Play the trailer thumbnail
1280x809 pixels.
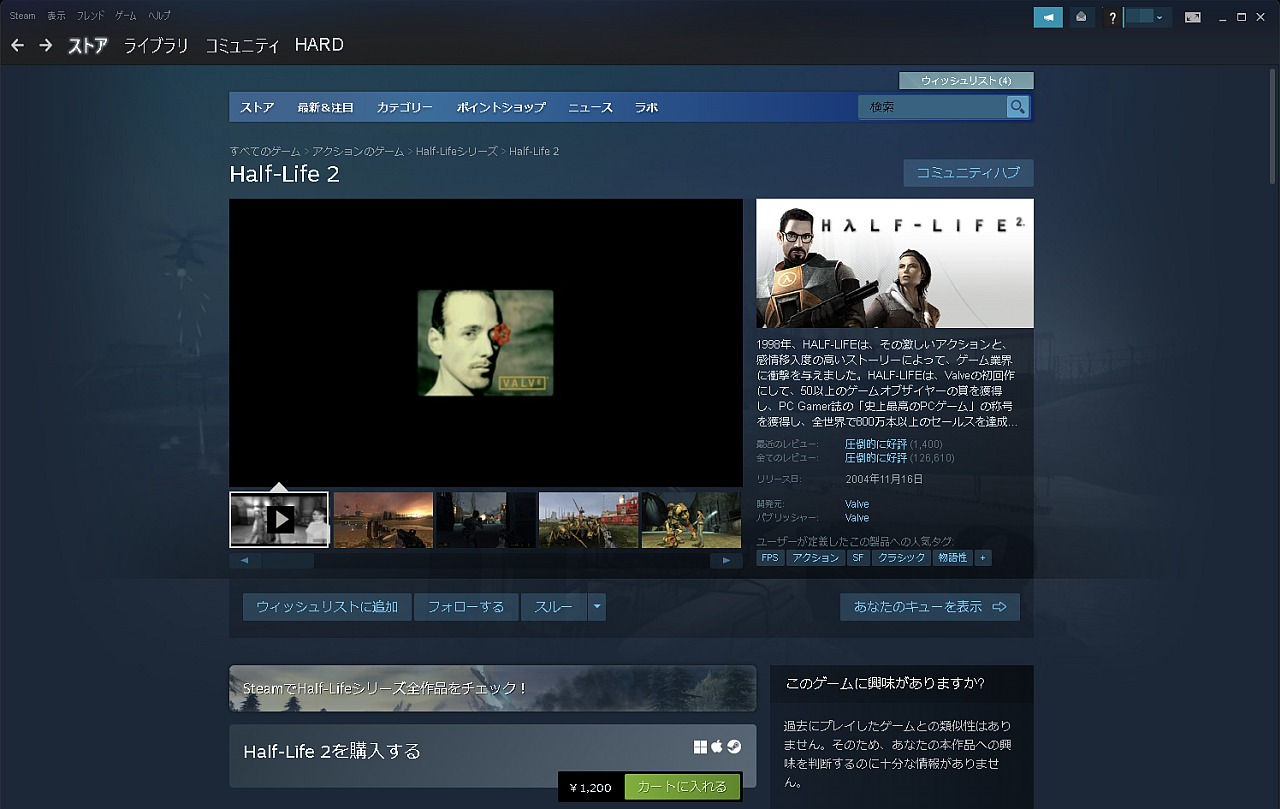pos(279,519)
